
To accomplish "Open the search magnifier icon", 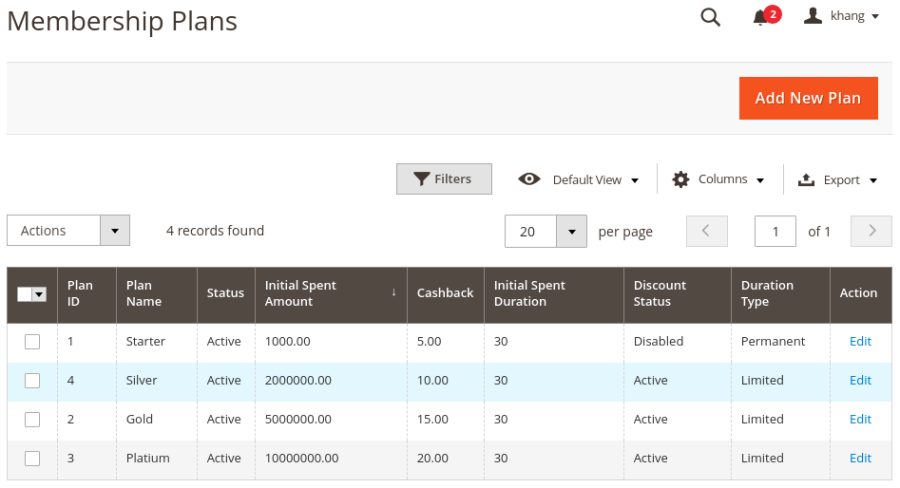I will pos(710,17).
